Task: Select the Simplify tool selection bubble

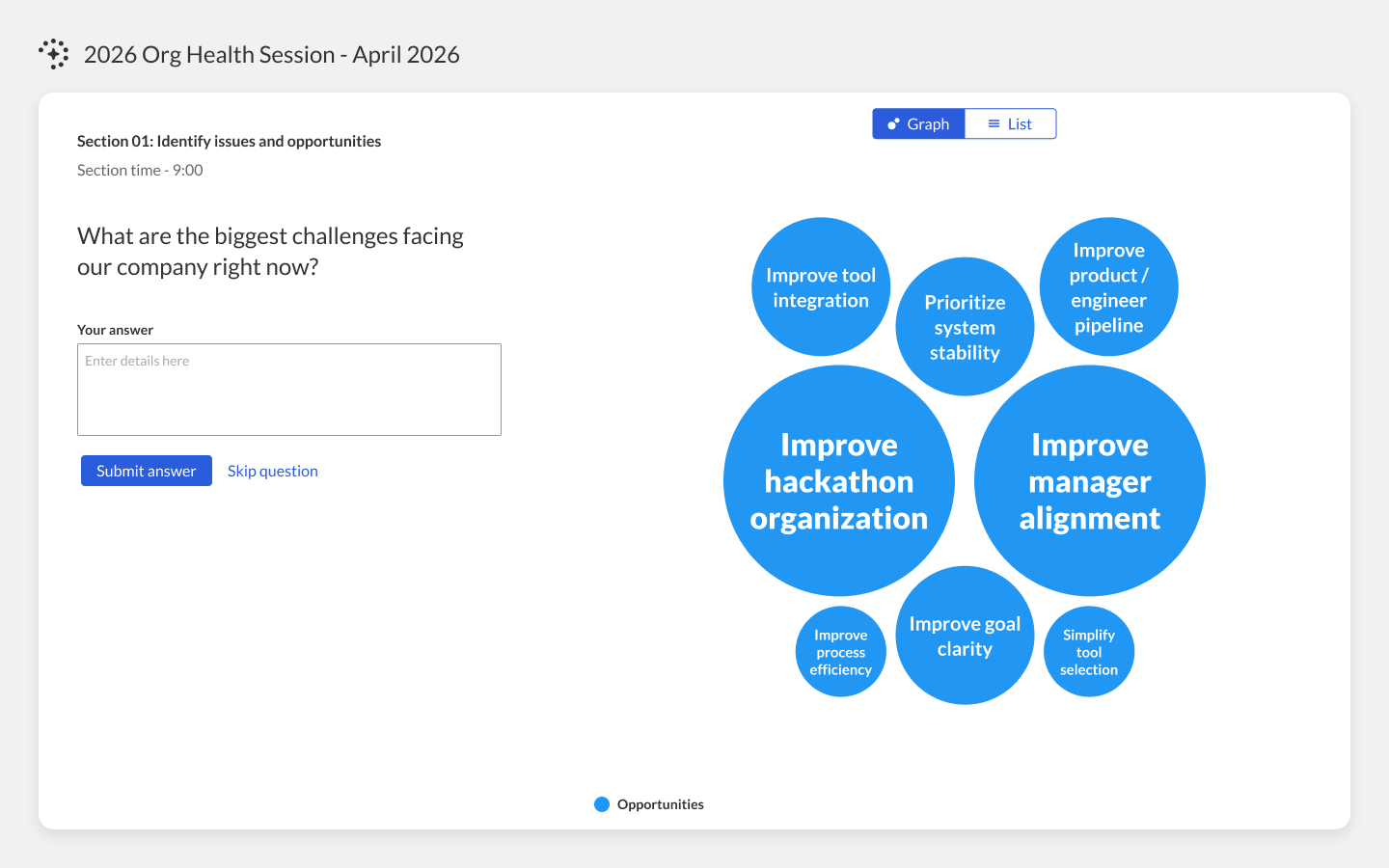Action: click(1089, 652)
